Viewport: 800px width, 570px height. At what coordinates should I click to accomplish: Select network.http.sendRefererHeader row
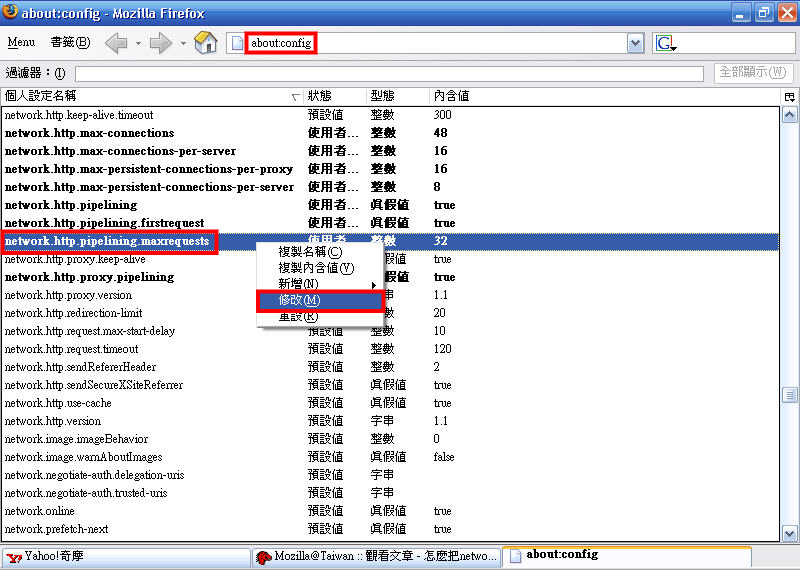click(x=390, y=367)
